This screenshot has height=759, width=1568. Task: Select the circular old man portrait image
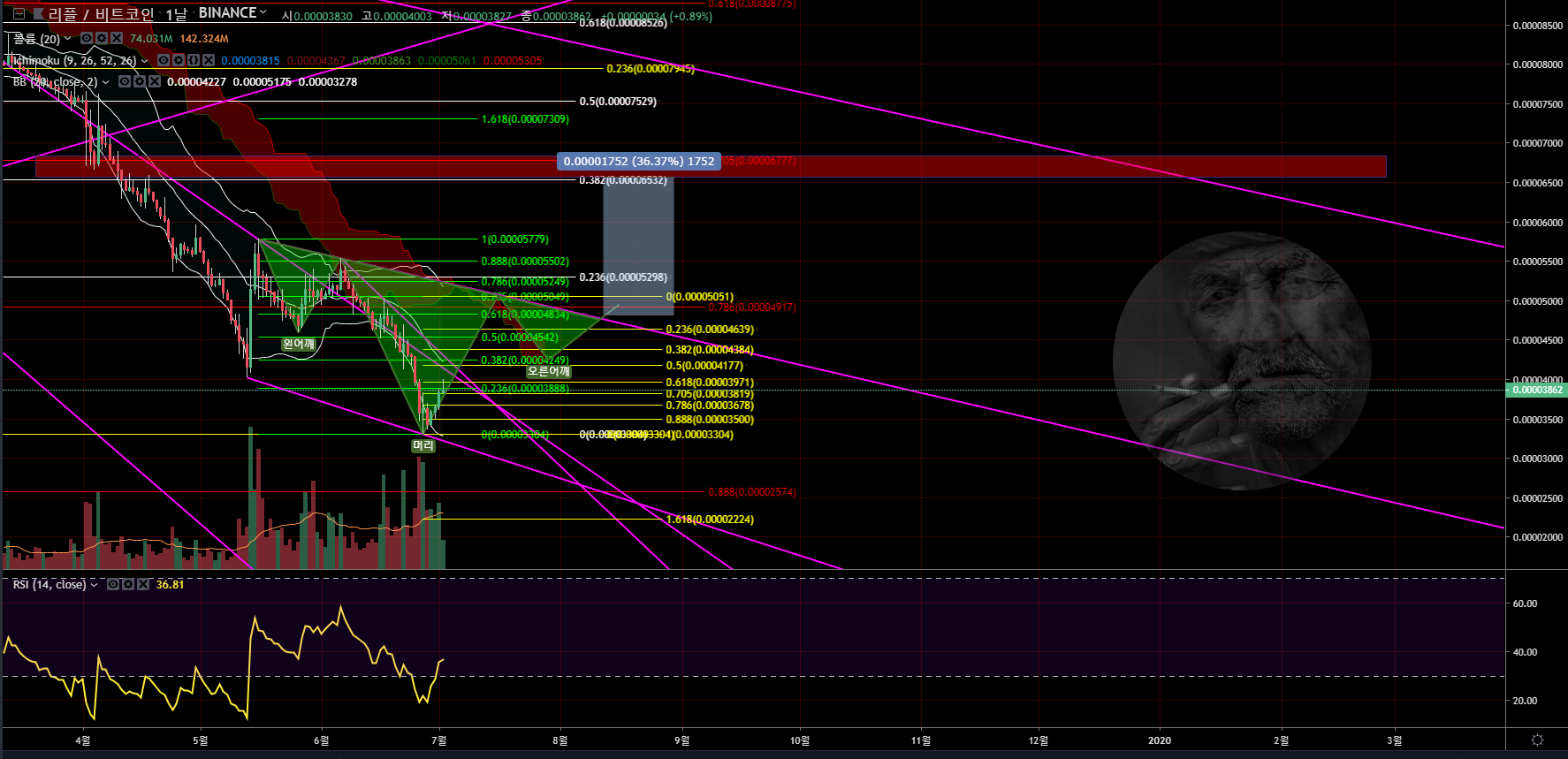[1242, 361]
